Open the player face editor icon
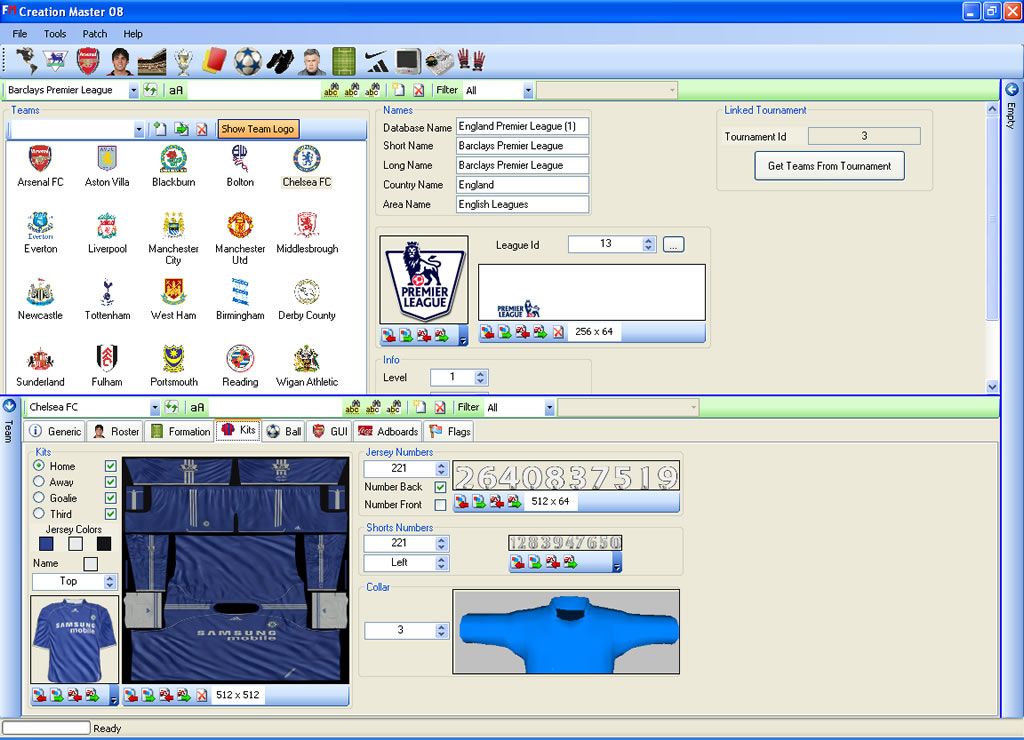The height and width of the screenshot is (740, 1024). pyautogui.click(x=120, y=61)
